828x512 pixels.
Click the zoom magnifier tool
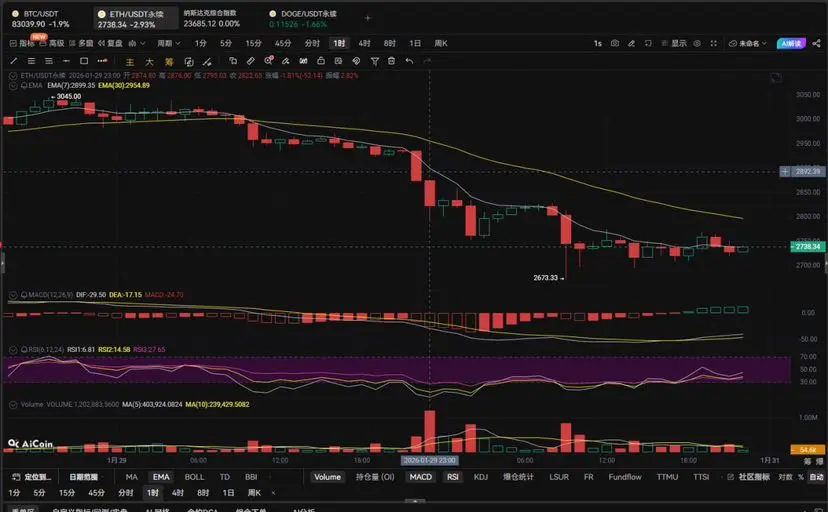pyautogui.click(x=268, y=61)
